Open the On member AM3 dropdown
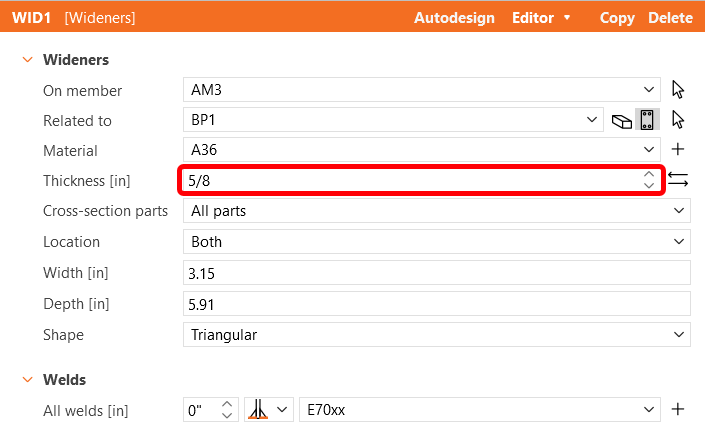 (650, 90)
